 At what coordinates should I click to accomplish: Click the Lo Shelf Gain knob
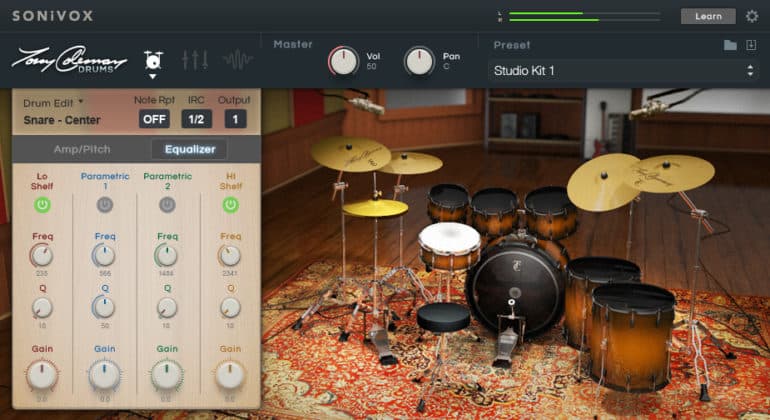point(42,375)
